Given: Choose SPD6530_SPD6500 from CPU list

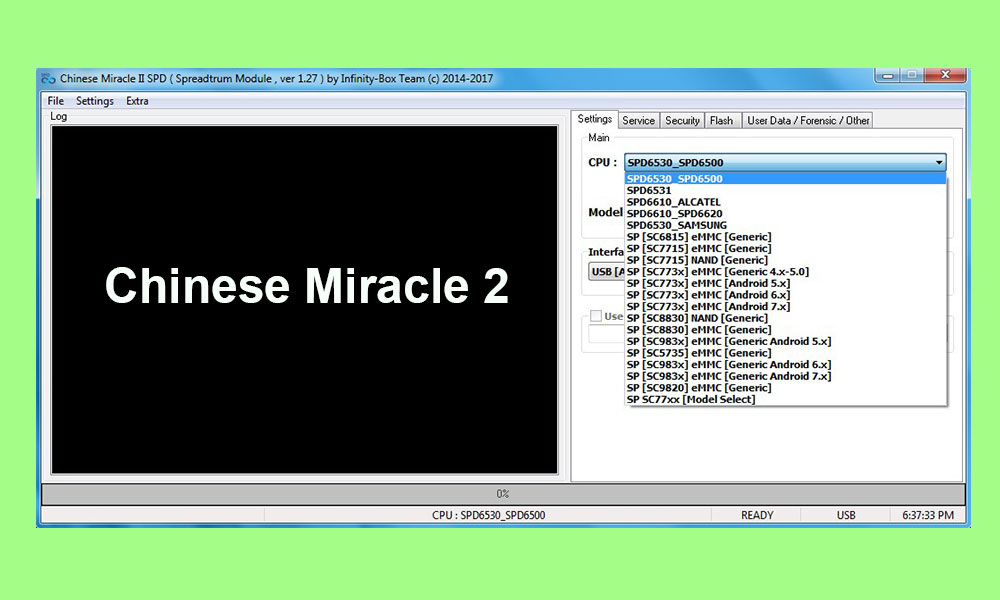Looking at the screenshot, I should 785,179.
